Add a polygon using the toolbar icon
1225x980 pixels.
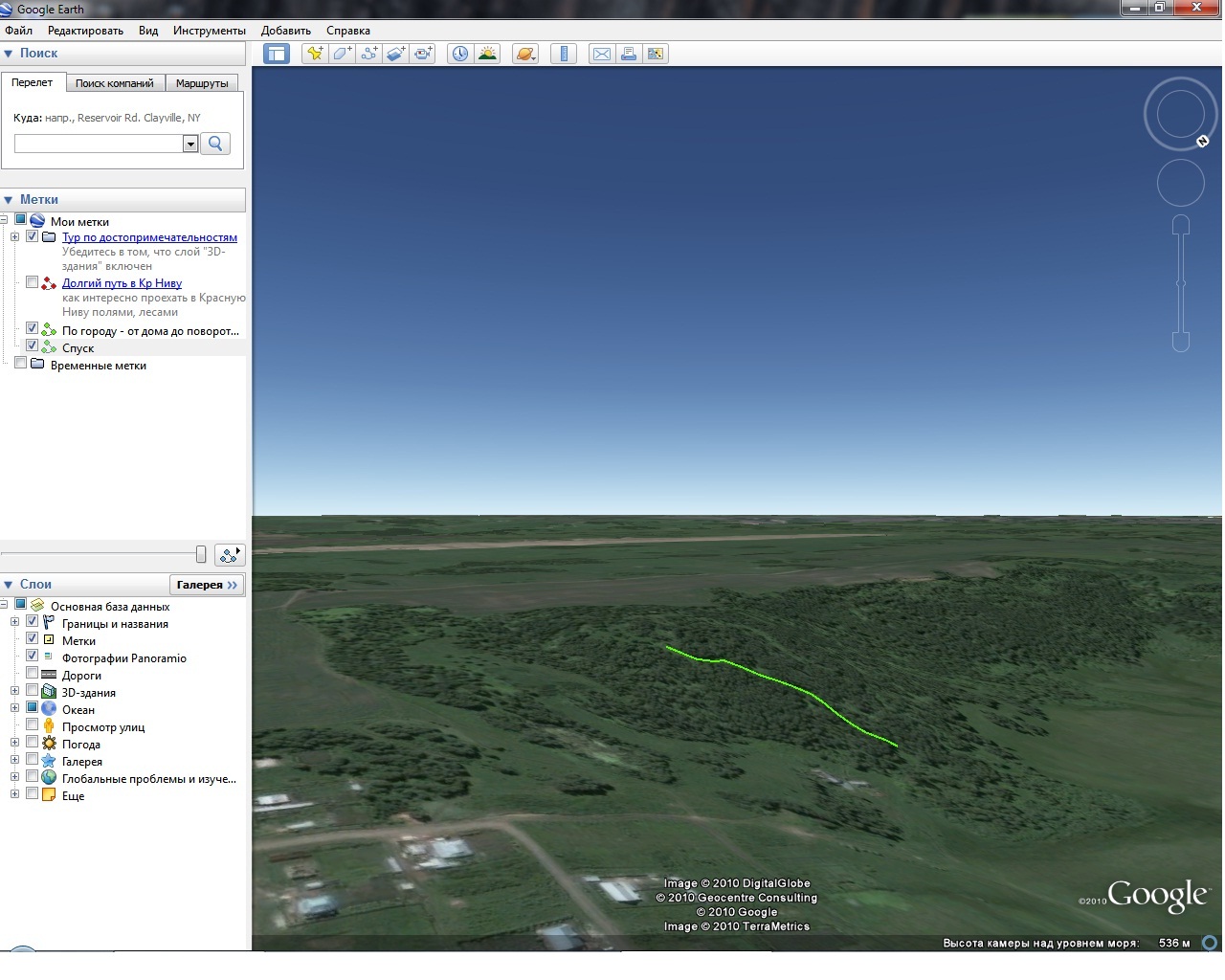pos(342,54)
